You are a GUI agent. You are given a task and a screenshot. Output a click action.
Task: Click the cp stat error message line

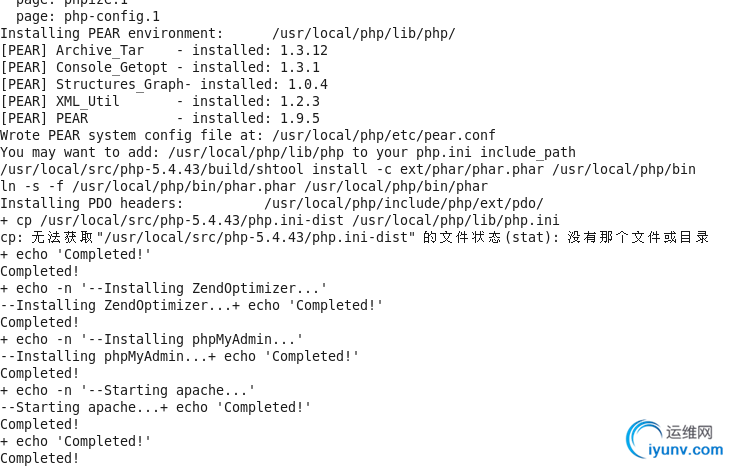[354, 237]
